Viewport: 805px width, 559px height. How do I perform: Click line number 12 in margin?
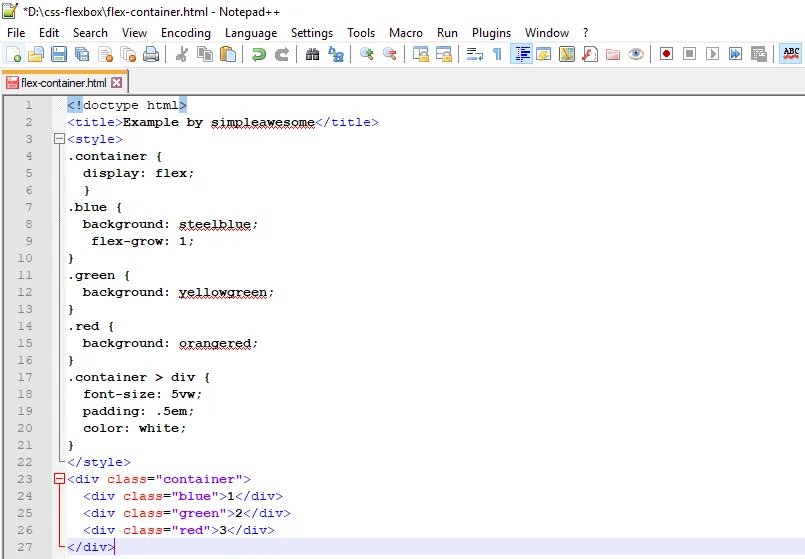[x=25, y=292]
